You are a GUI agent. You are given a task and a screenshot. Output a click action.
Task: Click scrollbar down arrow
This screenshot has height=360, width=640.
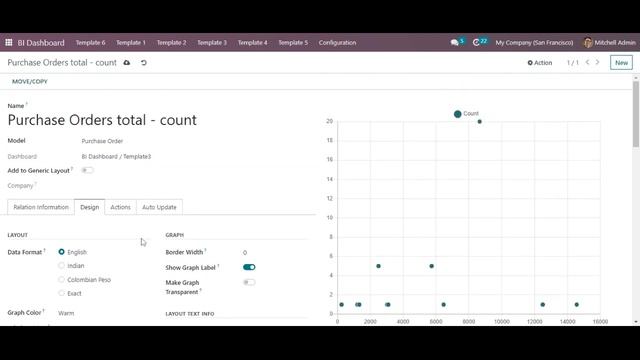pos(636,322)
